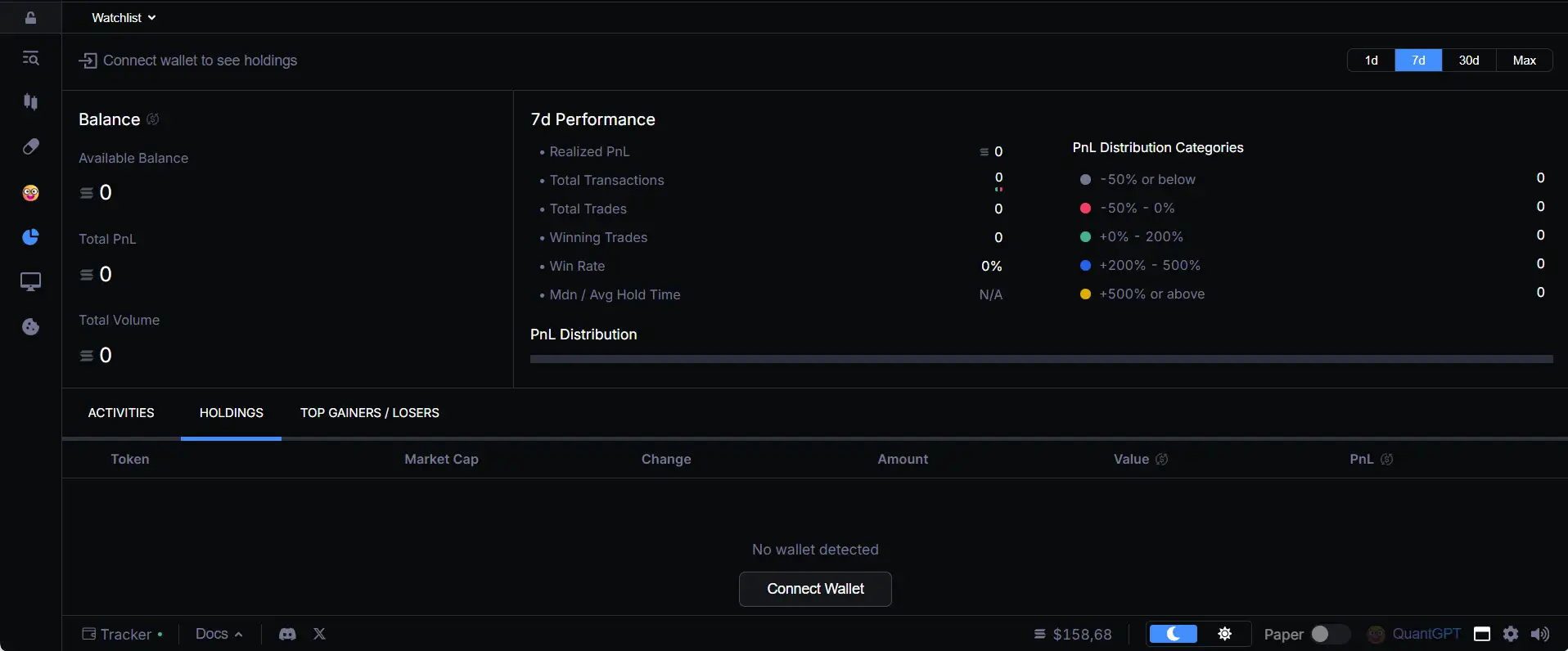The image size is (1568, 651).
Task: Click the Connect Wallet button
Action: [x=815, y=589]
